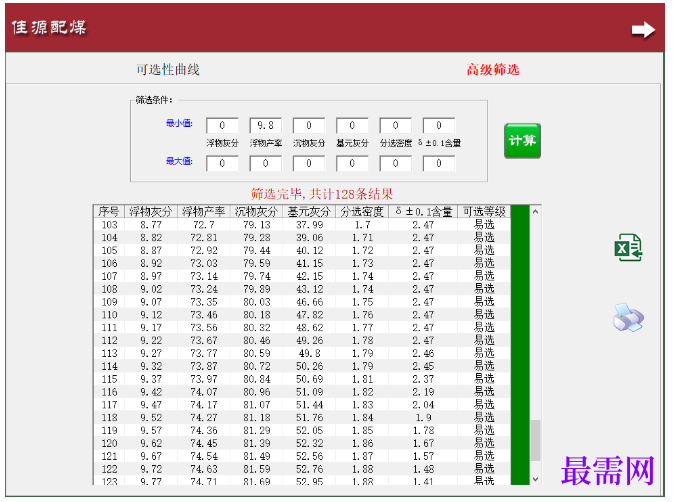This screenshot has height=502, width=673.
Task: Select cell 81.07 in row 117
Action: [256, 405]
